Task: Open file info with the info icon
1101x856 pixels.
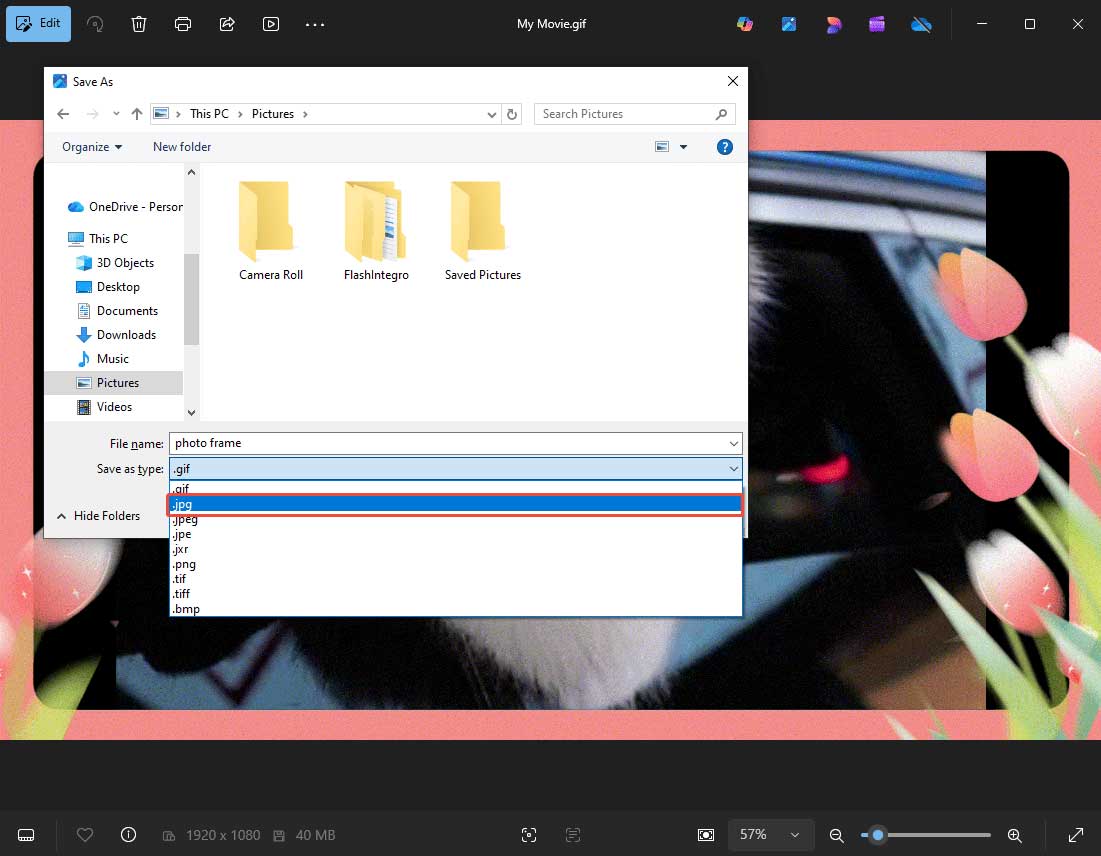Action: point(128,834)
